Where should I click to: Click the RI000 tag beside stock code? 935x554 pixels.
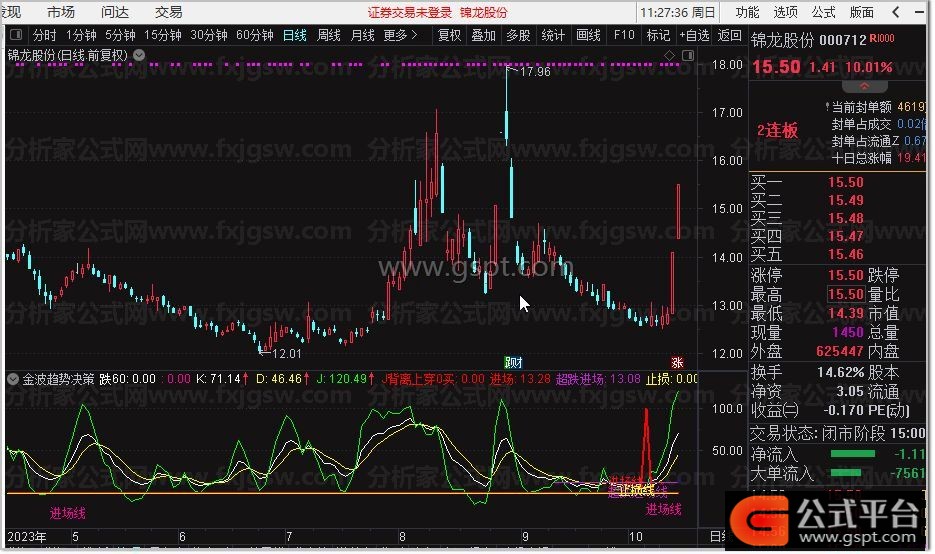click(882, 38)
